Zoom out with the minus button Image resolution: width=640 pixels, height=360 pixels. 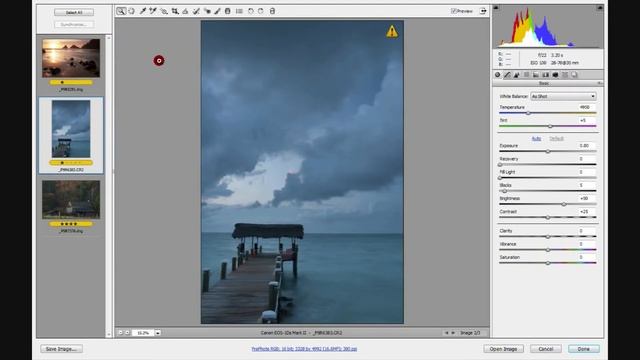[120, 333]
